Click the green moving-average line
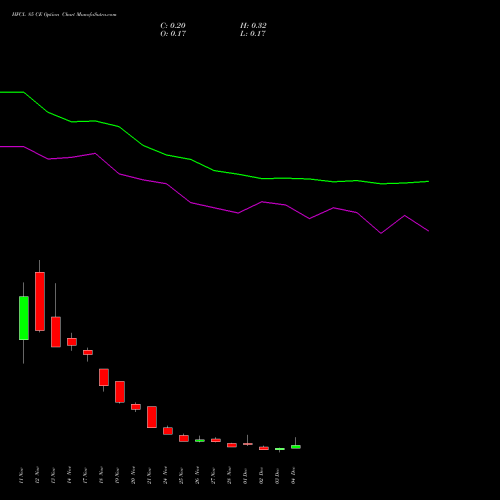The image size is (500, 500). [214, 170]
